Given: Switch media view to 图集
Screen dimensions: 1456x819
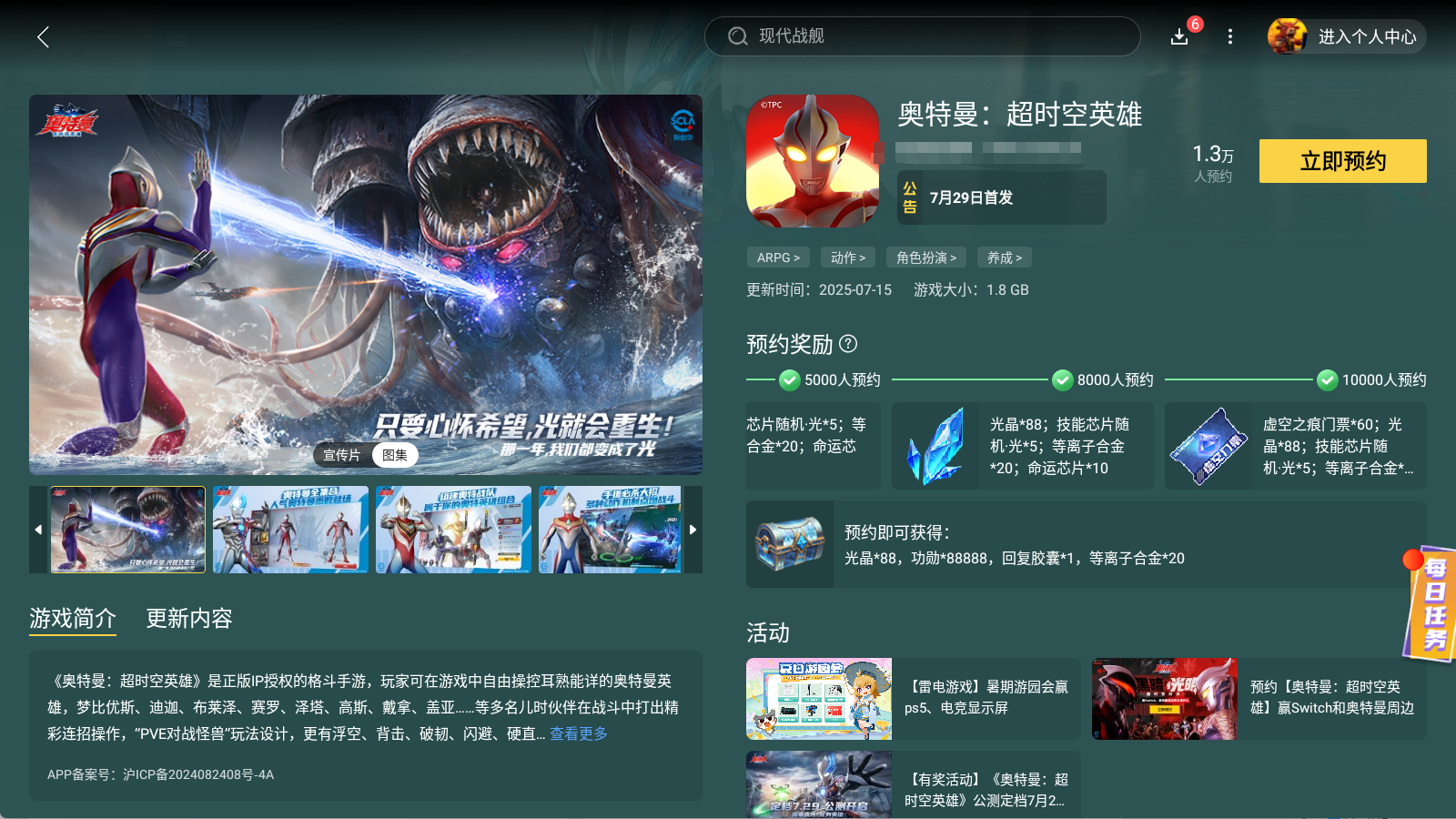Looking at the screenshot, I should click(x=395, y=455).
